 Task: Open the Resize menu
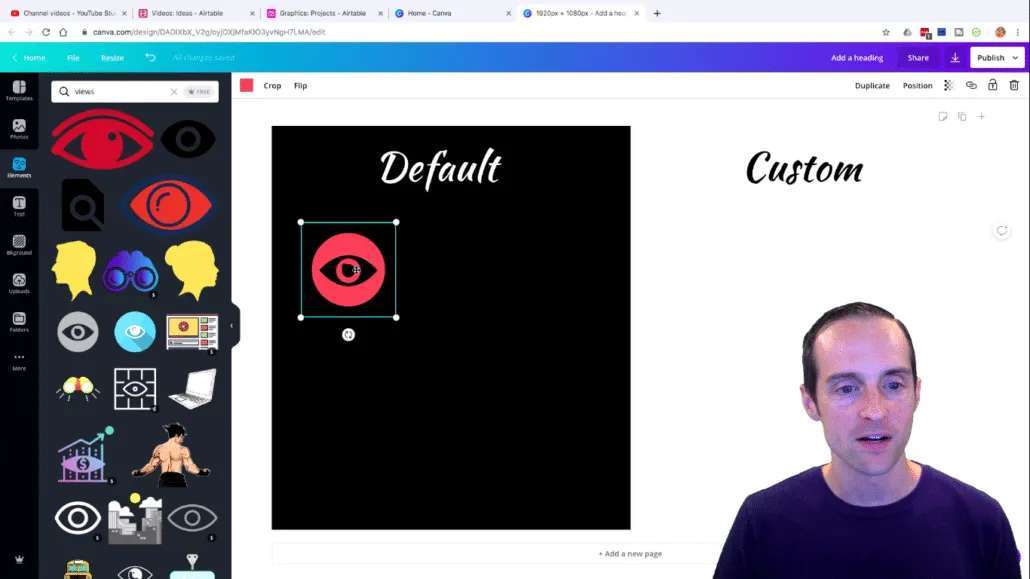click(112, 58)
